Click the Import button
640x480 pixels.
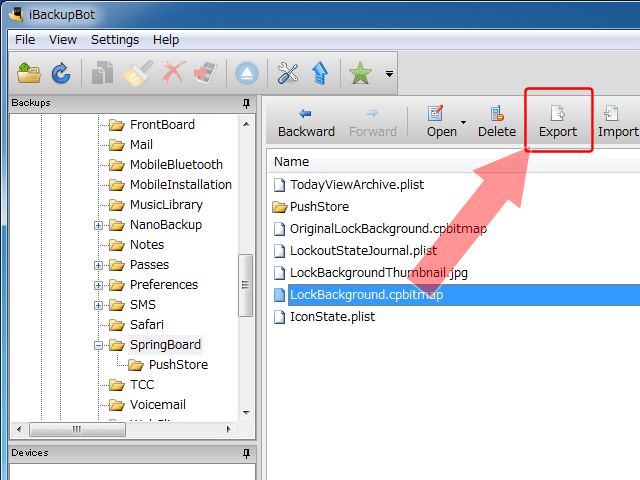(618, 122)
